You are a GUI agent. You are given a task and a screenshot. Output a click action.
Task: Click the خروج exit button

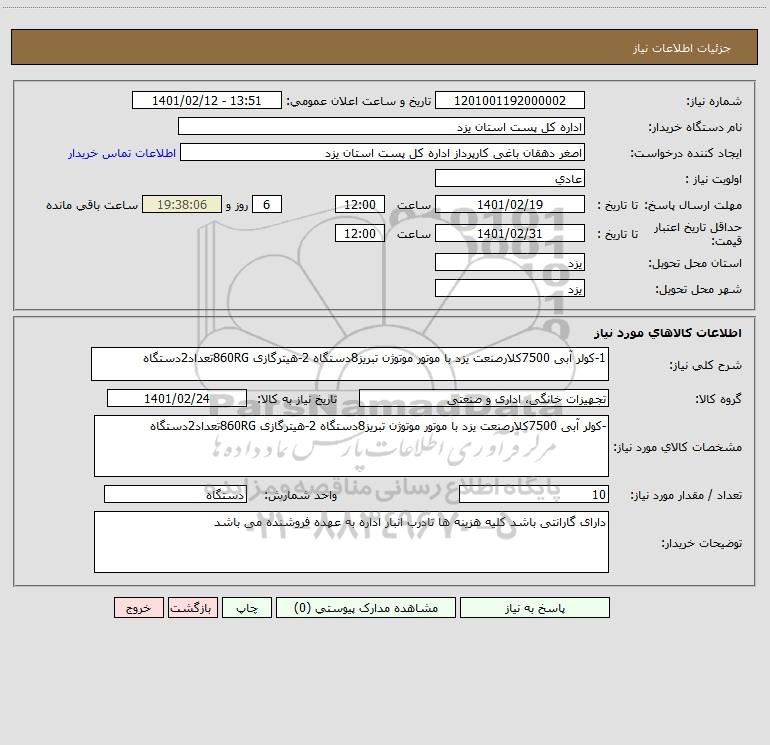click(x=138, y=608)
